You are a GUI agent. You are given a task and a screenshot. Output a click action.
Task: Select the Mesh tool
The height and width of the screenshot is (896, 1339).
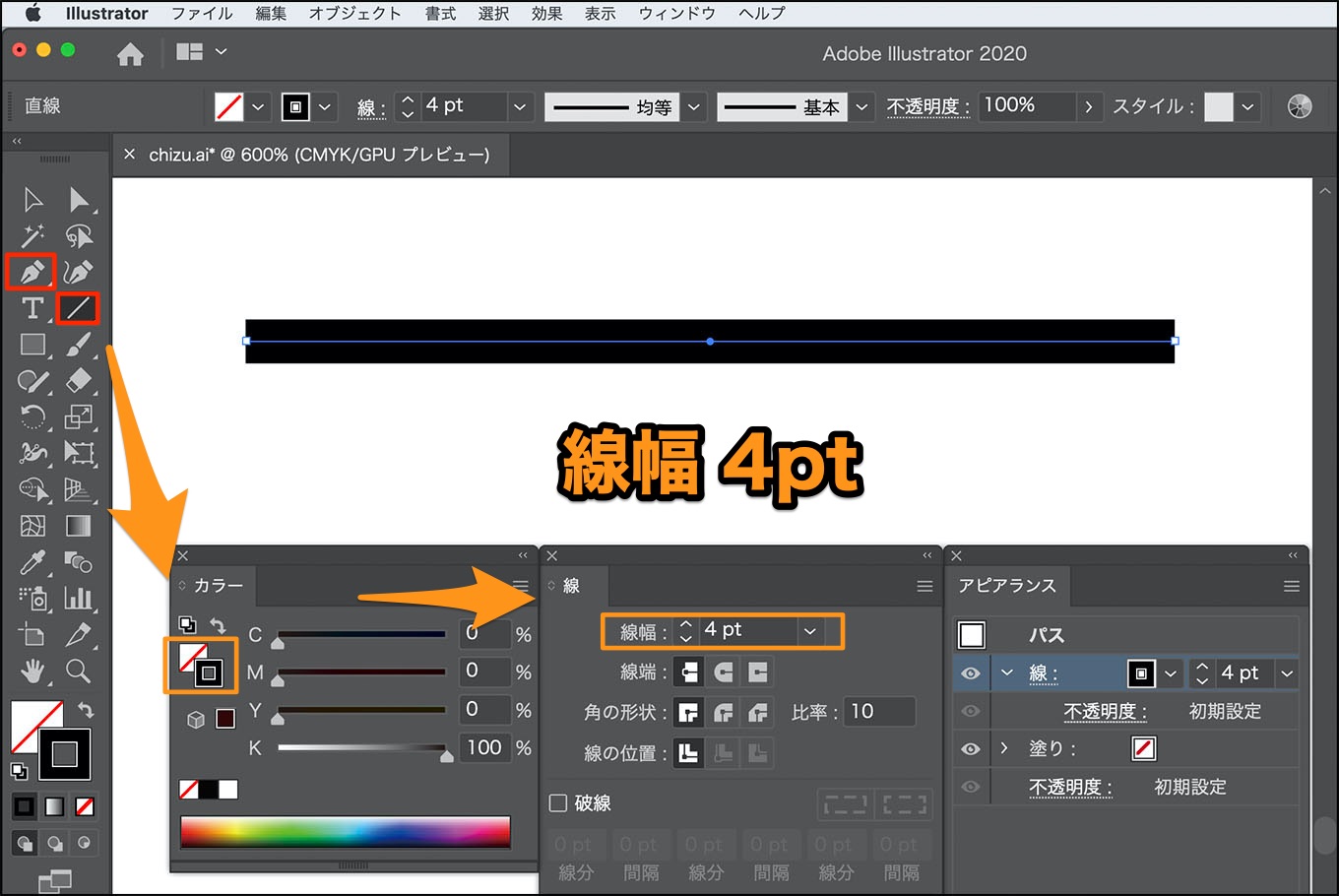pyautogui.click(x=32, y=526)
